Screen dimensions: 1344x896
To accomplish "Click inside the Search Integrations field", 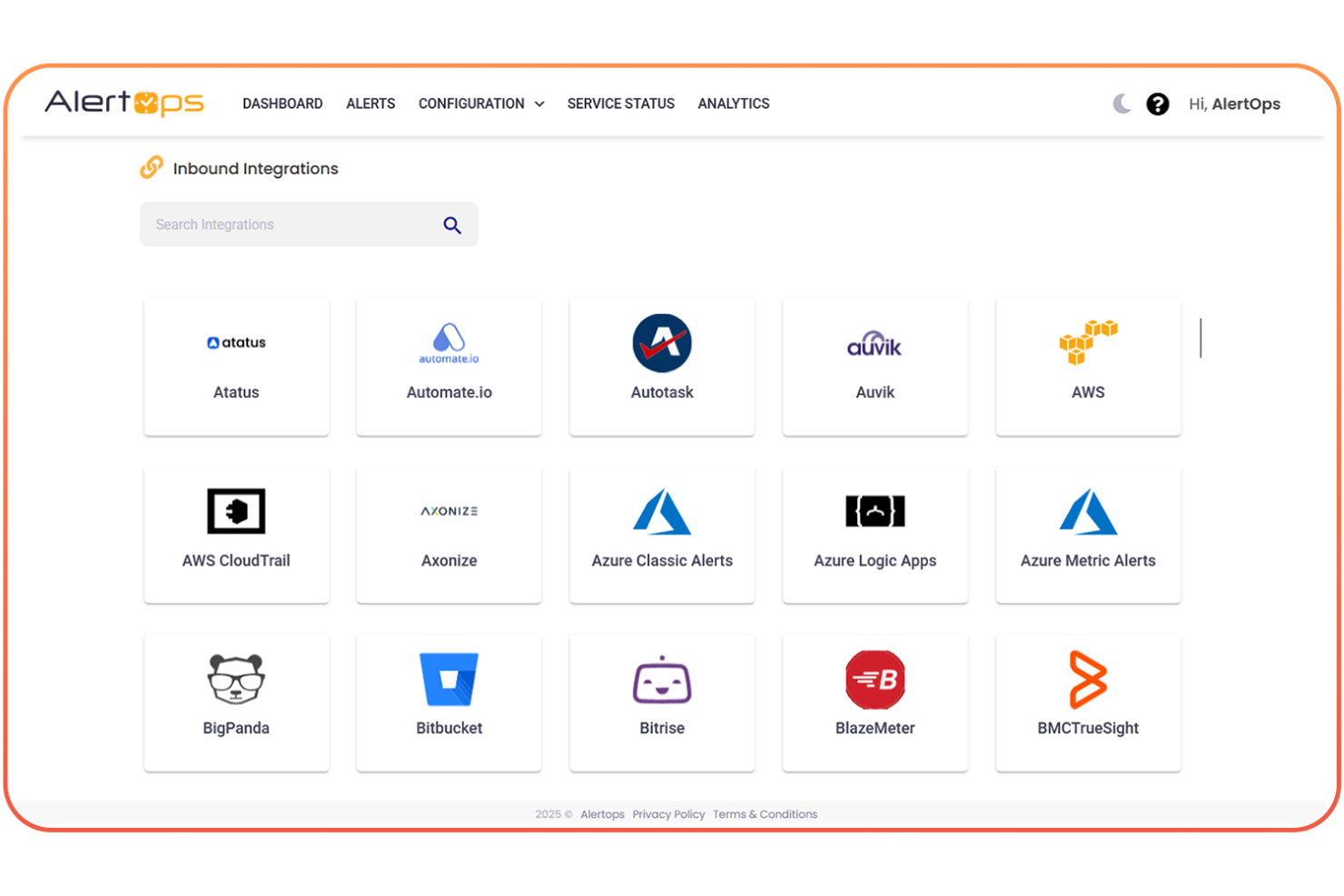I will (272, 224).
